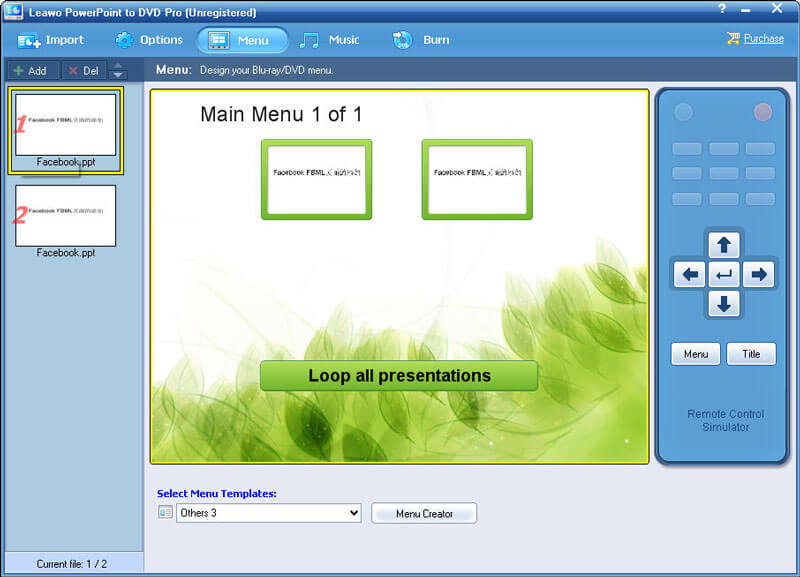Go to the Music tab
The image size is (800, 577).
[330, 40]
